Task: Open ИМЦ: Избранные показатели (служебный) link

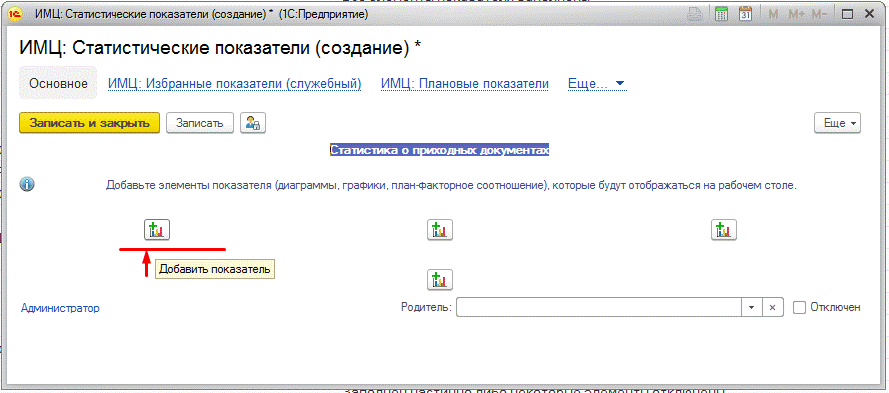Action: click(235, 84)
